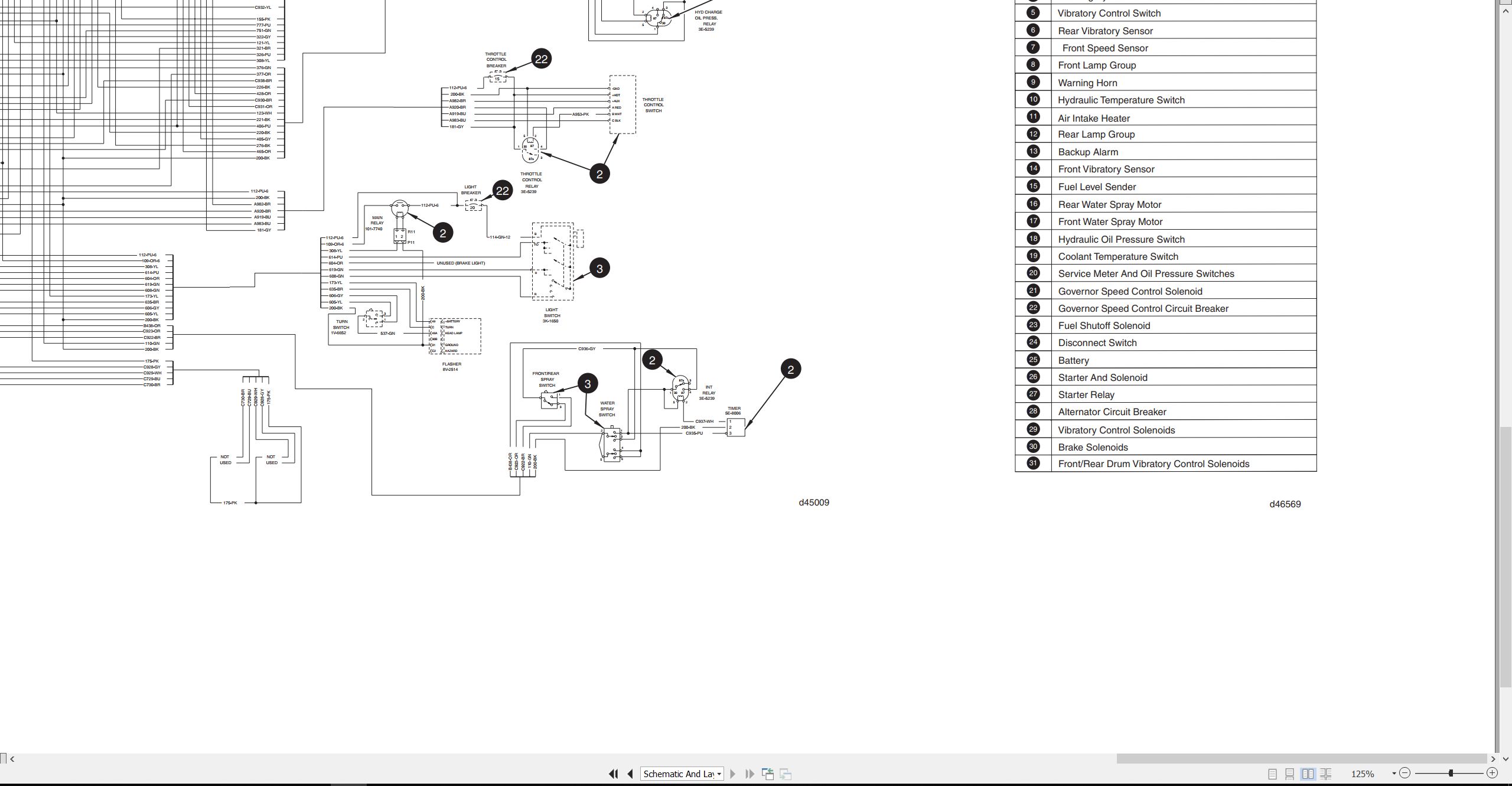Click the "Warning Horn" legend entry
This screenshot has height=786, width=1512.
[1087, 83]
